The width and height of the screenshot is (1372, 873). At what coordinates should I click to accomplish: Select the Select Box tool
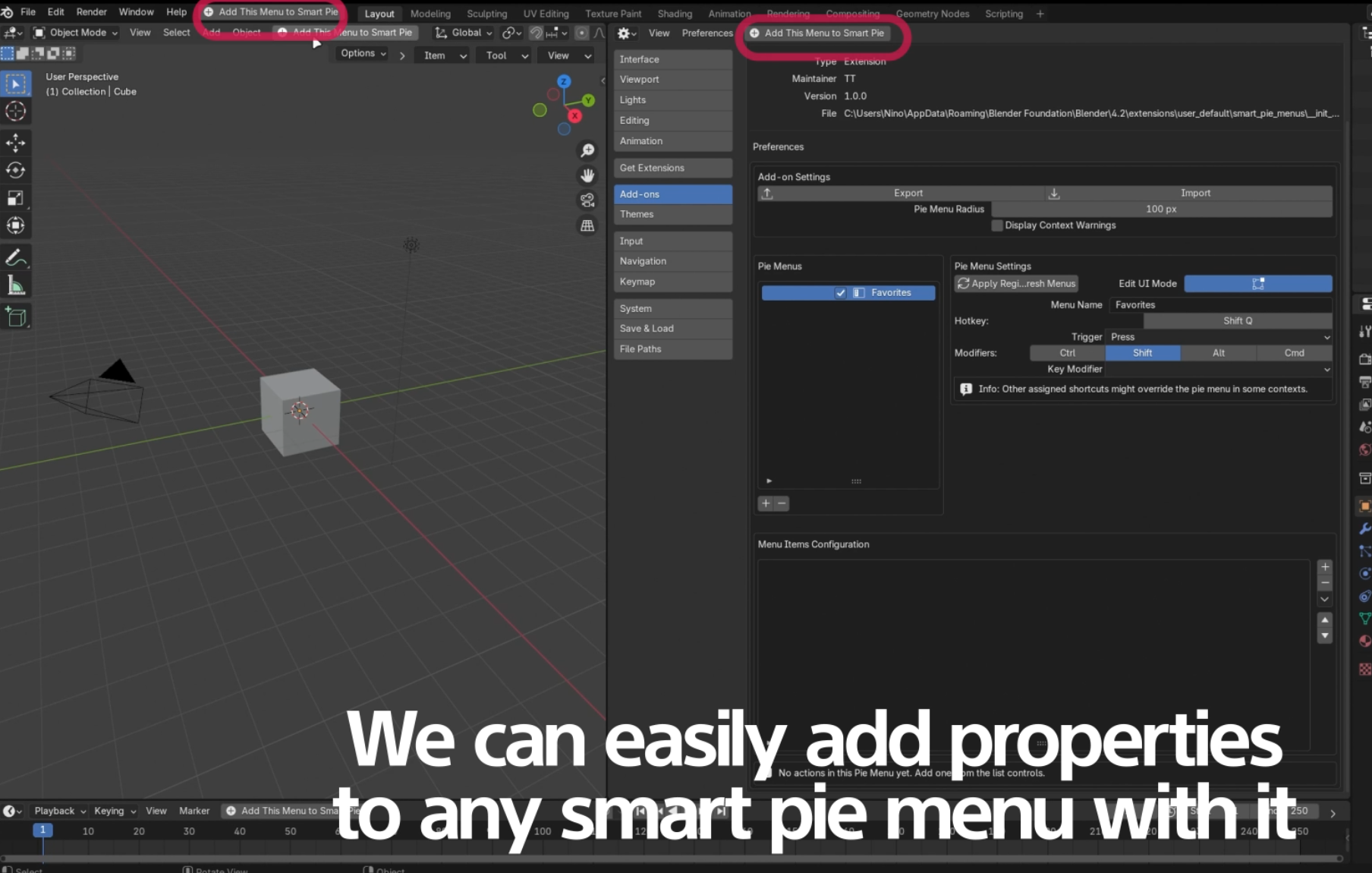tap(16, 84)
